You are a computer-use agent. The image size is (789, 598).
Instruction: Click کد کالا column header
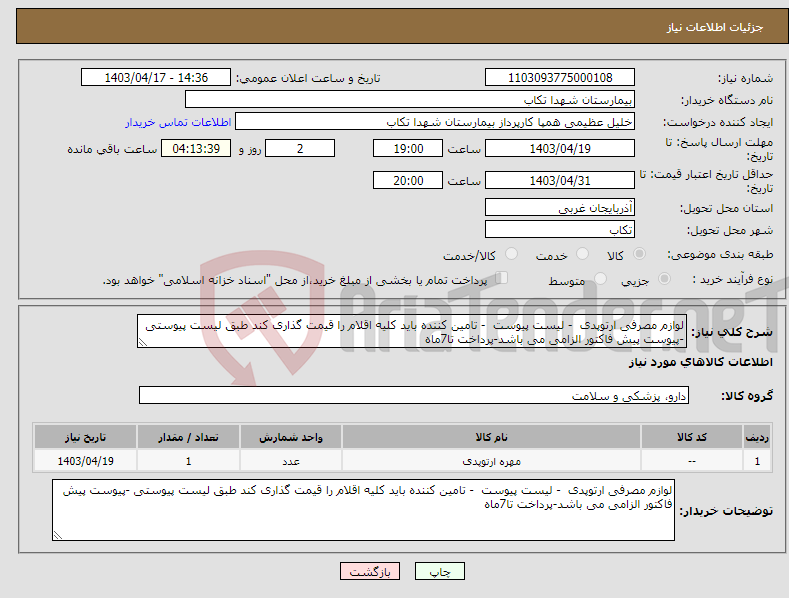pyautogui.click(x=692, y=437)
